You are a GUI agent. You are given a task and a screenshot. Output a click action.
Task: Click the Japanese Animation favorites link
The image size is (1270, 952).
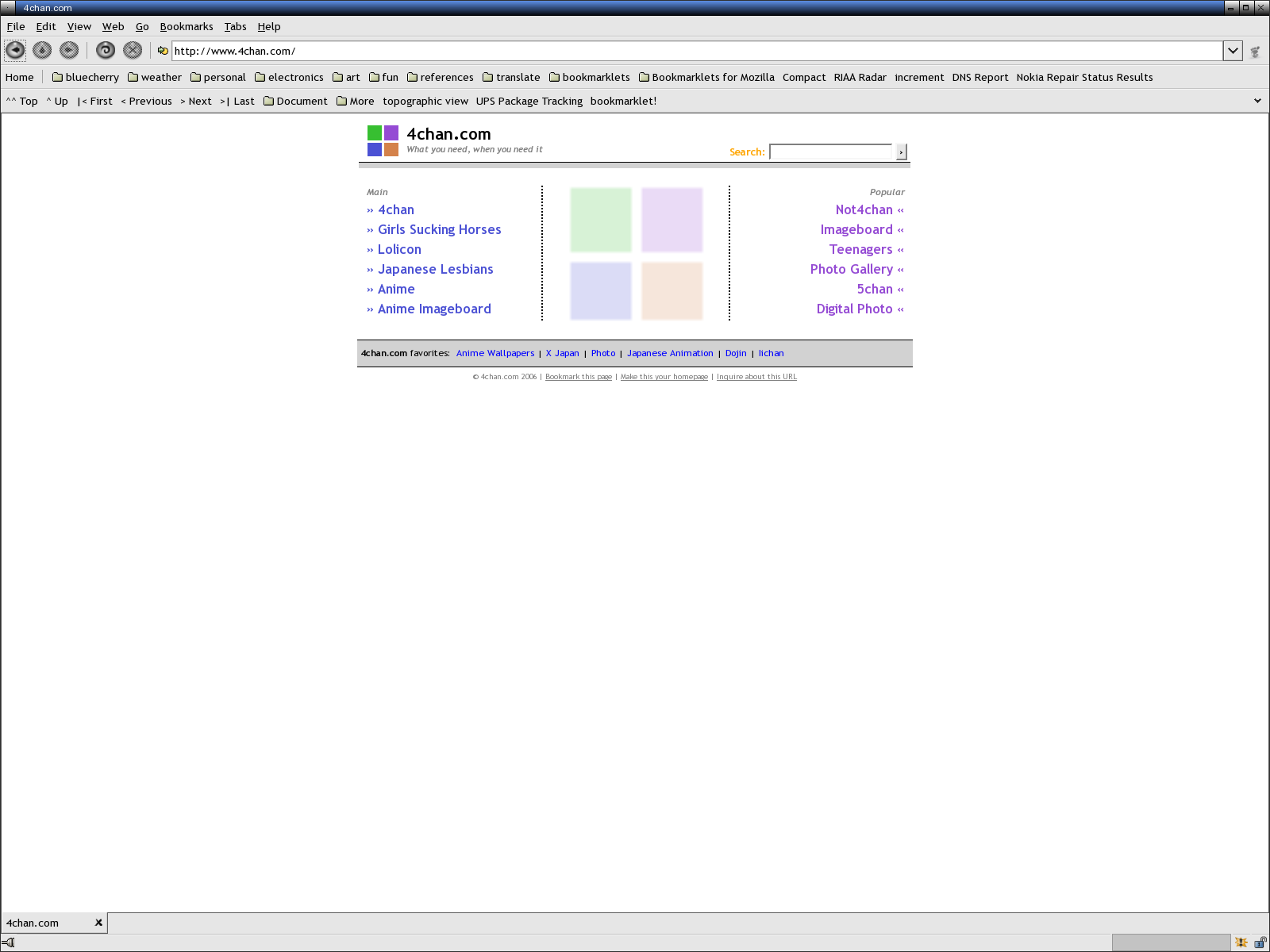coord(670,353)
